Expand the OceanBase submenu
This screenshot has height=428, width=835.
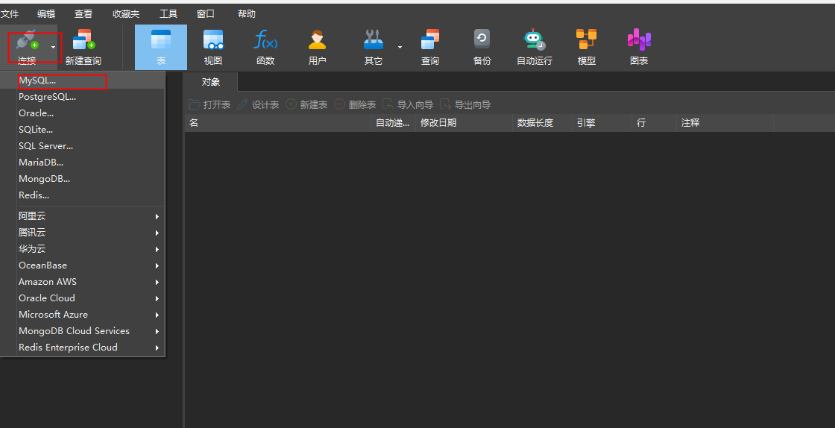click(83, 265)
